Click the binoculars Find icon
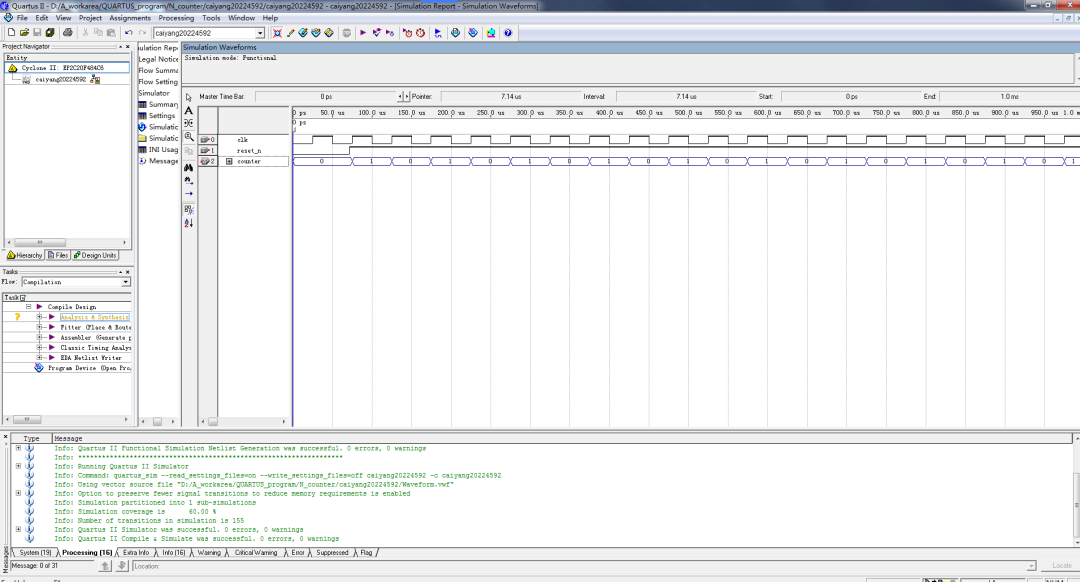Screen dimensions: 1080x582 click(189, 167)
